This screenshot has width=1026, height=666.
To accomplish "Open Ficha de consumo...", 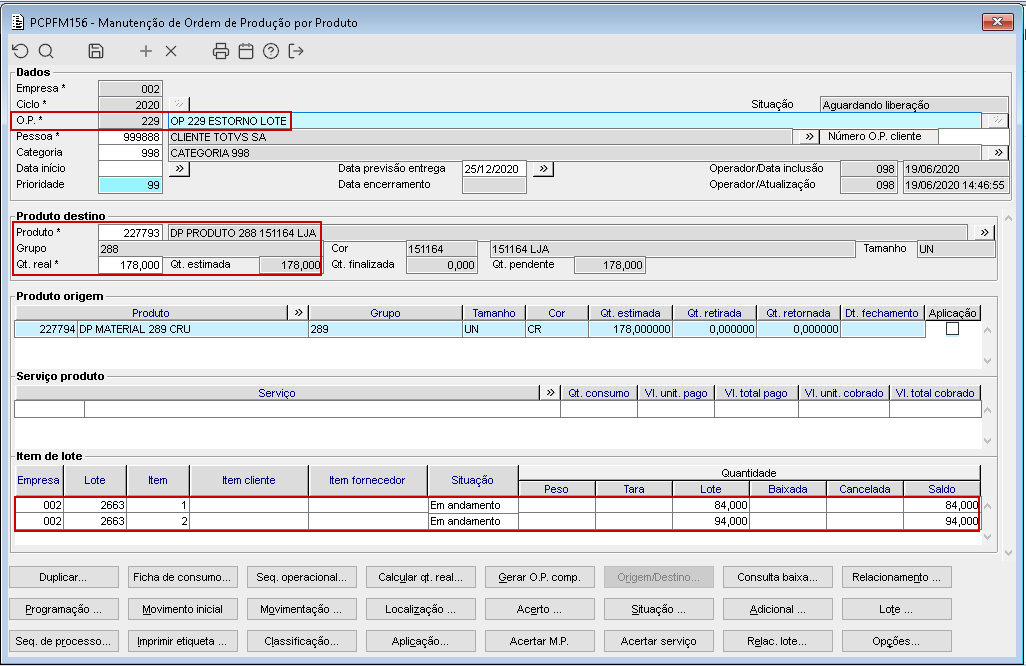I will [183, 577].
